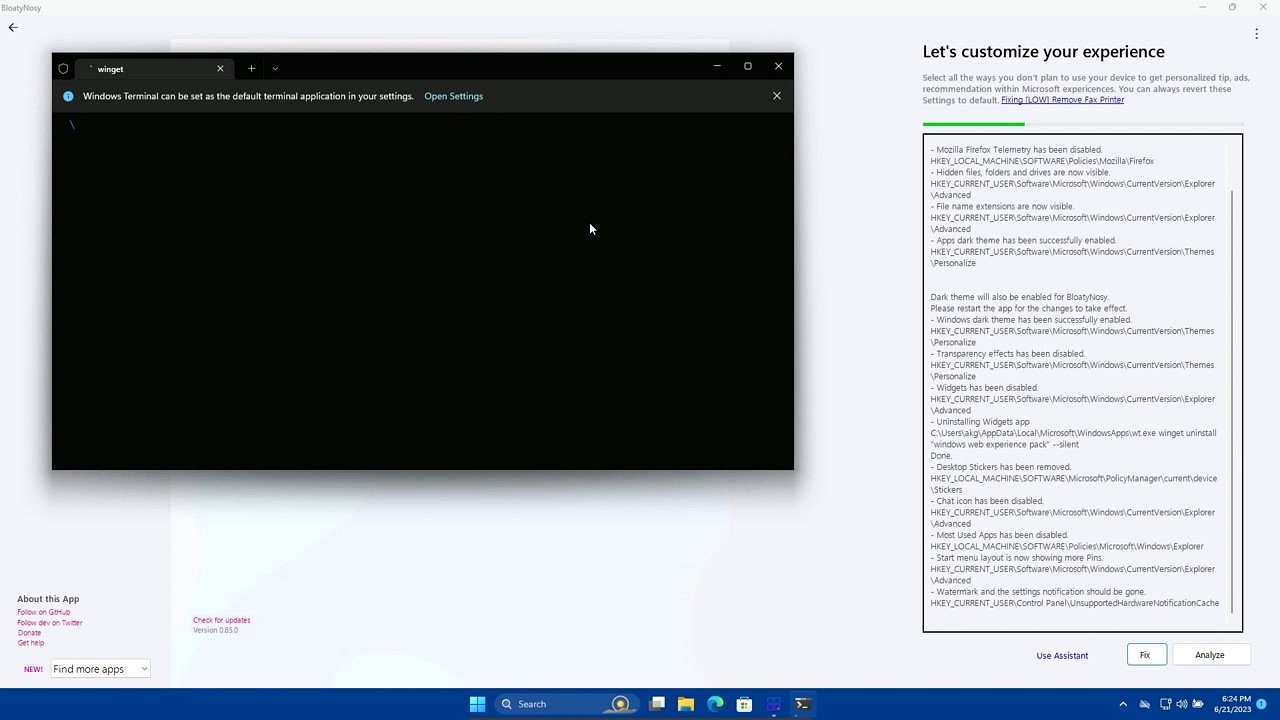
Task: Open a new Terminal tab with the plus icon
Action: tap(251, 68)
